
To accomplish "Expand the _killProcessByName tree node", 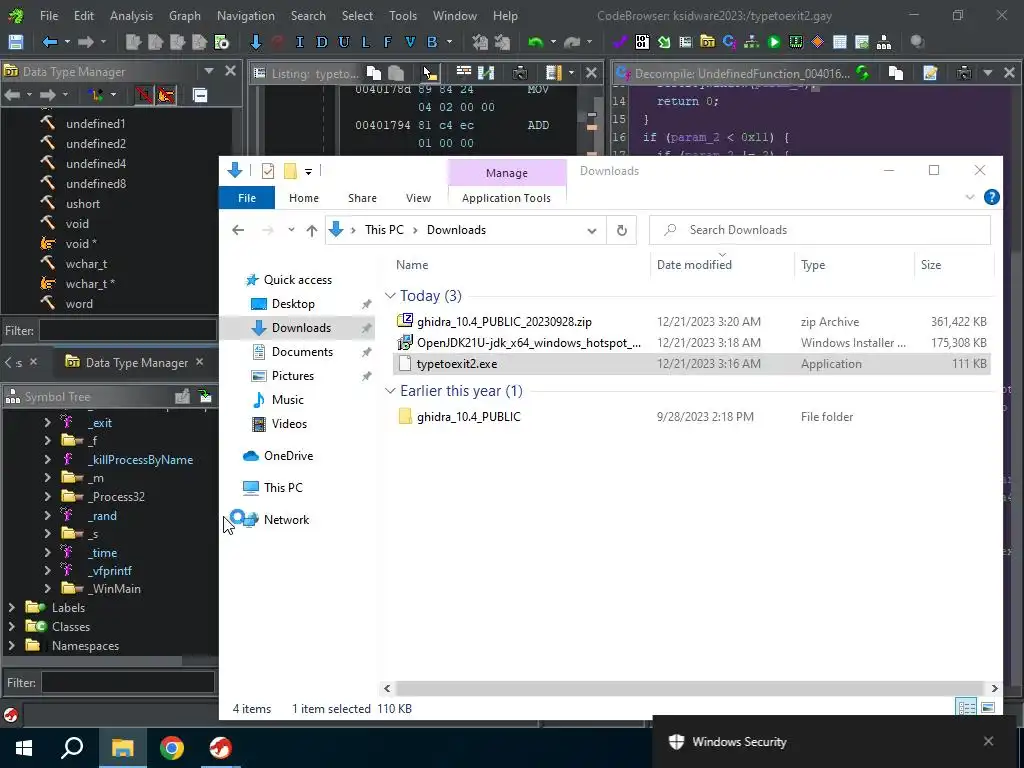I will tap(48, 460).
